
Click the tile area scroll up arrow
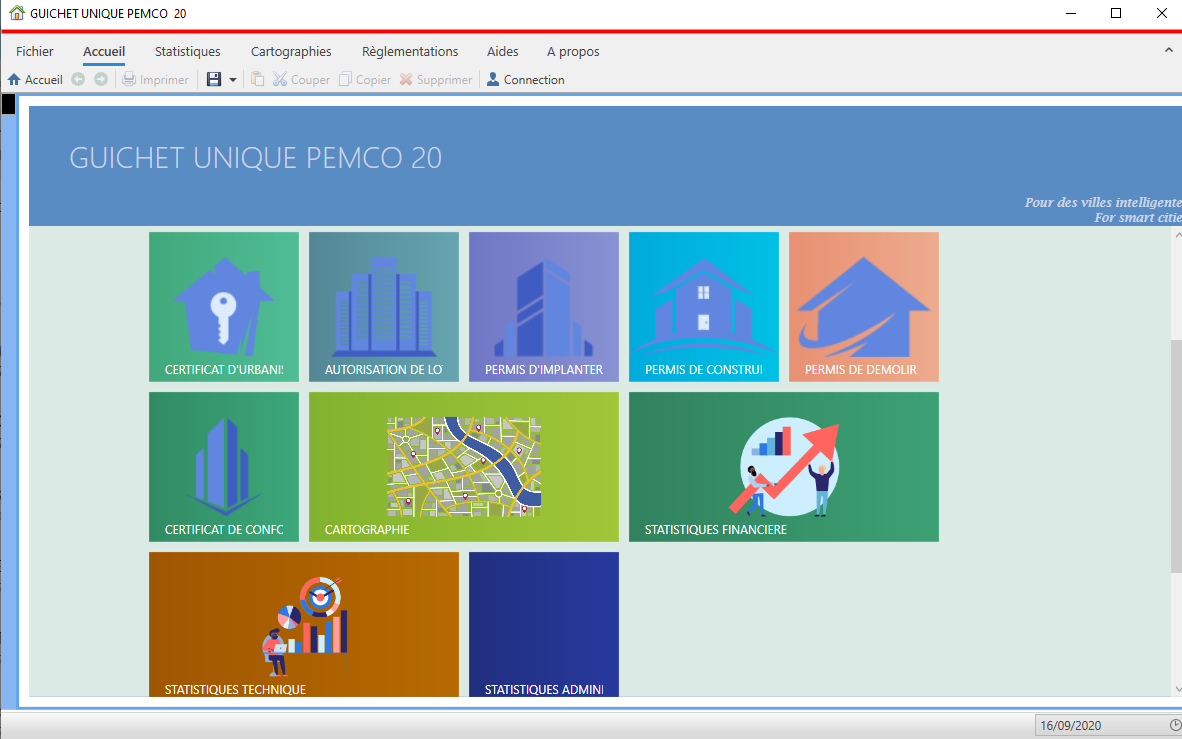1177,235
